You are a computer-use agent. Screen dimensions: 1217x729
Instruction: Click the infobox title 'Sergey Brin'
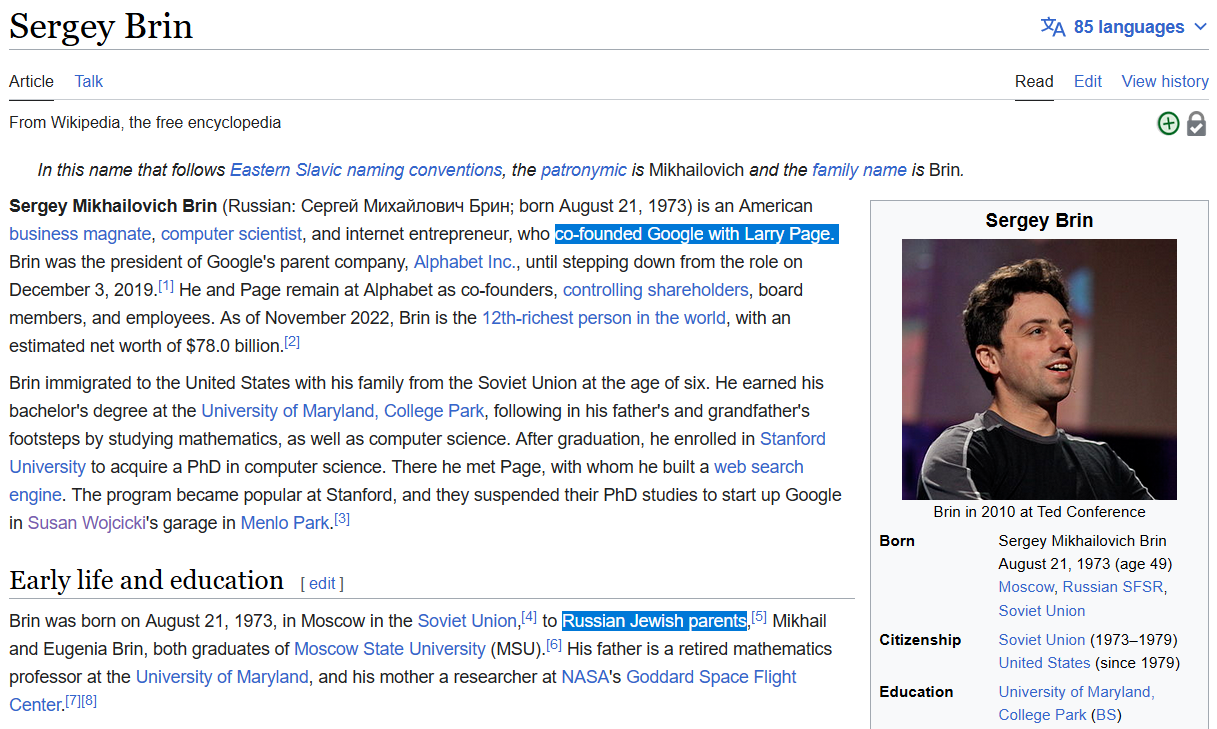click(x=1039, y=220)
